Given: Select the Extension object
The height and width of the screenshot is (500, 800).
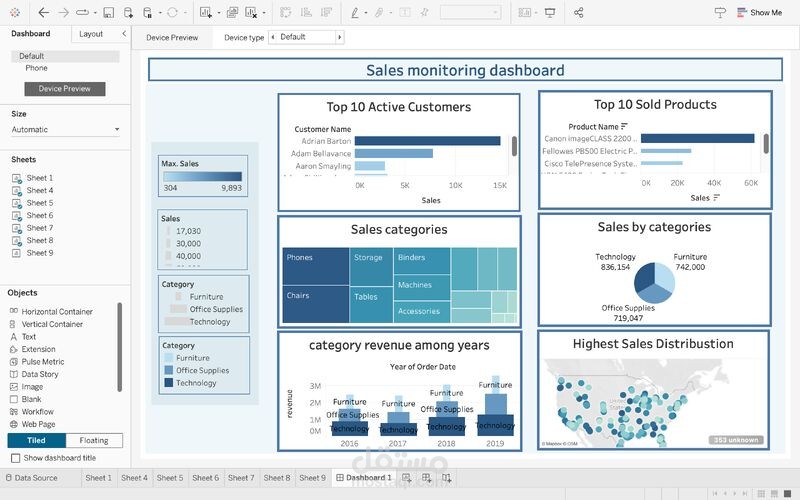Looking at the screenshot, I should pyautogui.click(x=33, y=349).
